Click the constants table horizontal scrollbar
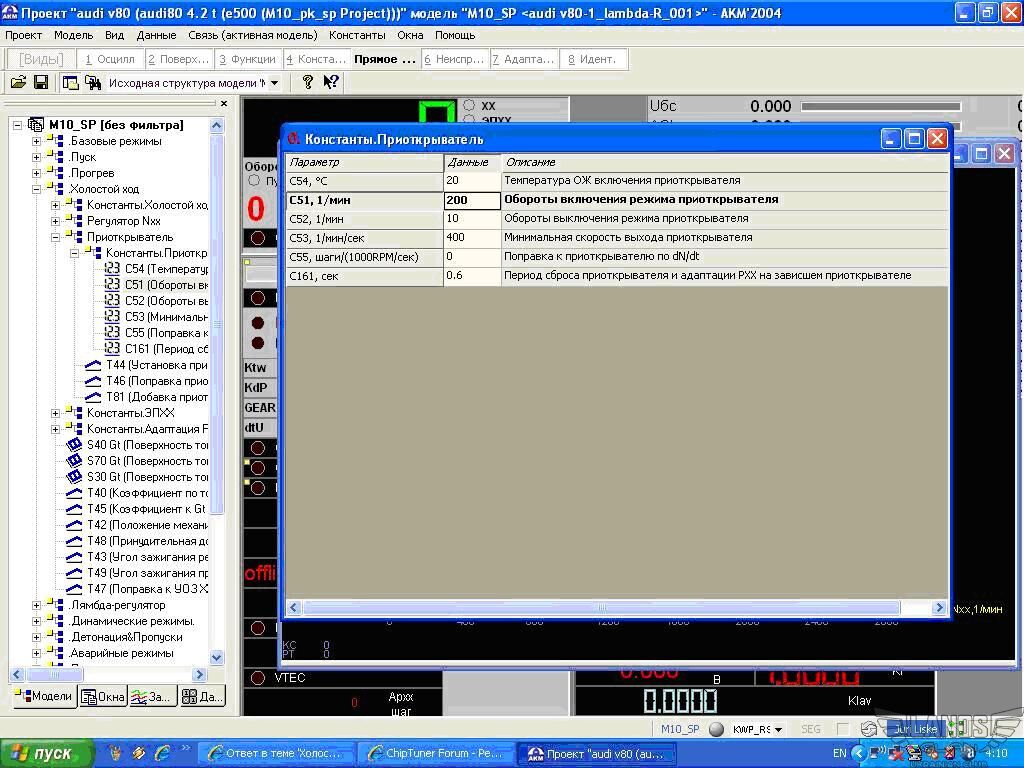Viewport: 1024px width, 768px height. click(x=600, y=607)
